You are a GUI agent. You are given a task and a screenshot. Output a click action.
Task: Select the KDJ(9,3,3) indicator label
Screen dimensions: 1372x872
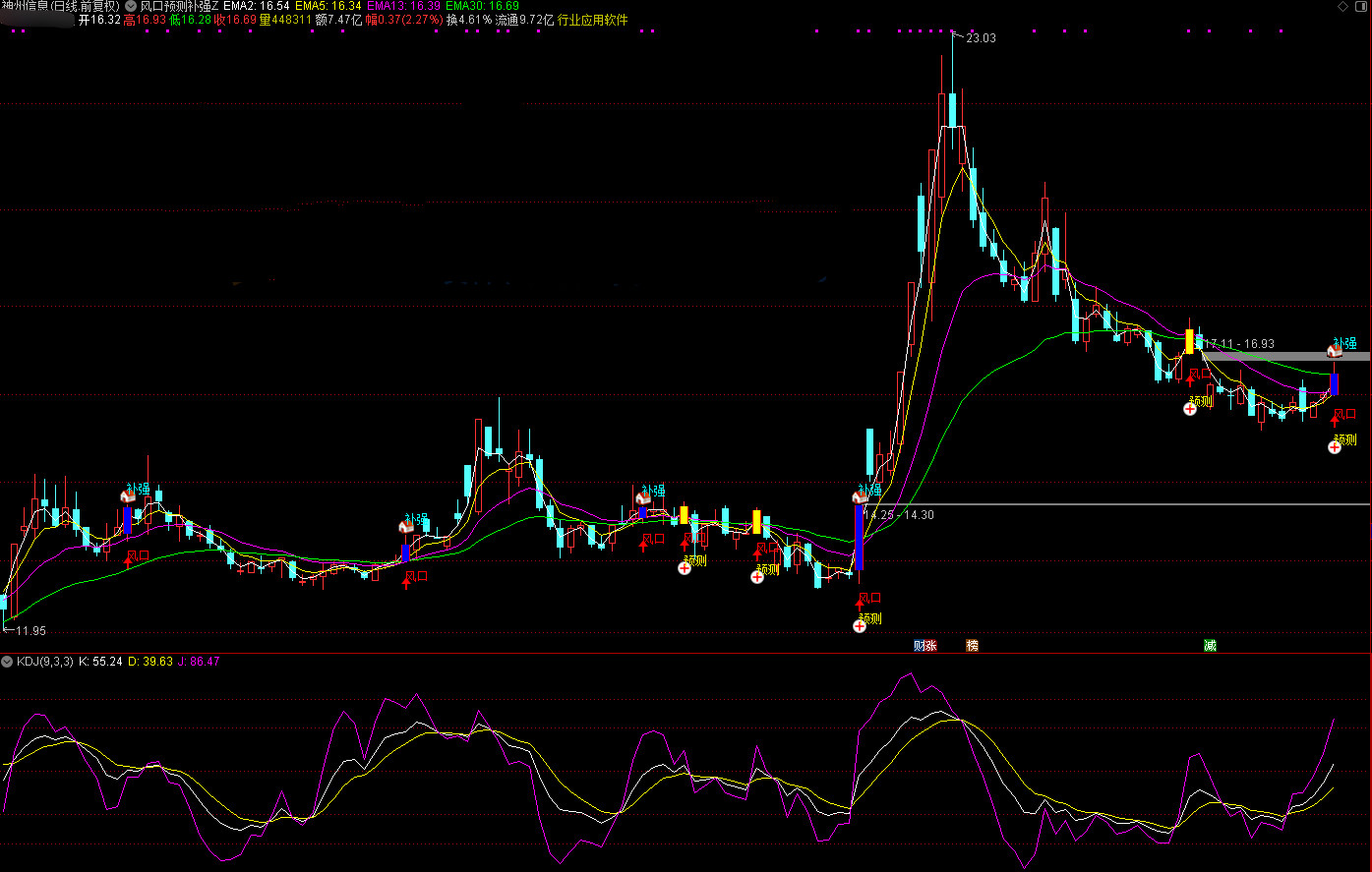coord(44,662)
